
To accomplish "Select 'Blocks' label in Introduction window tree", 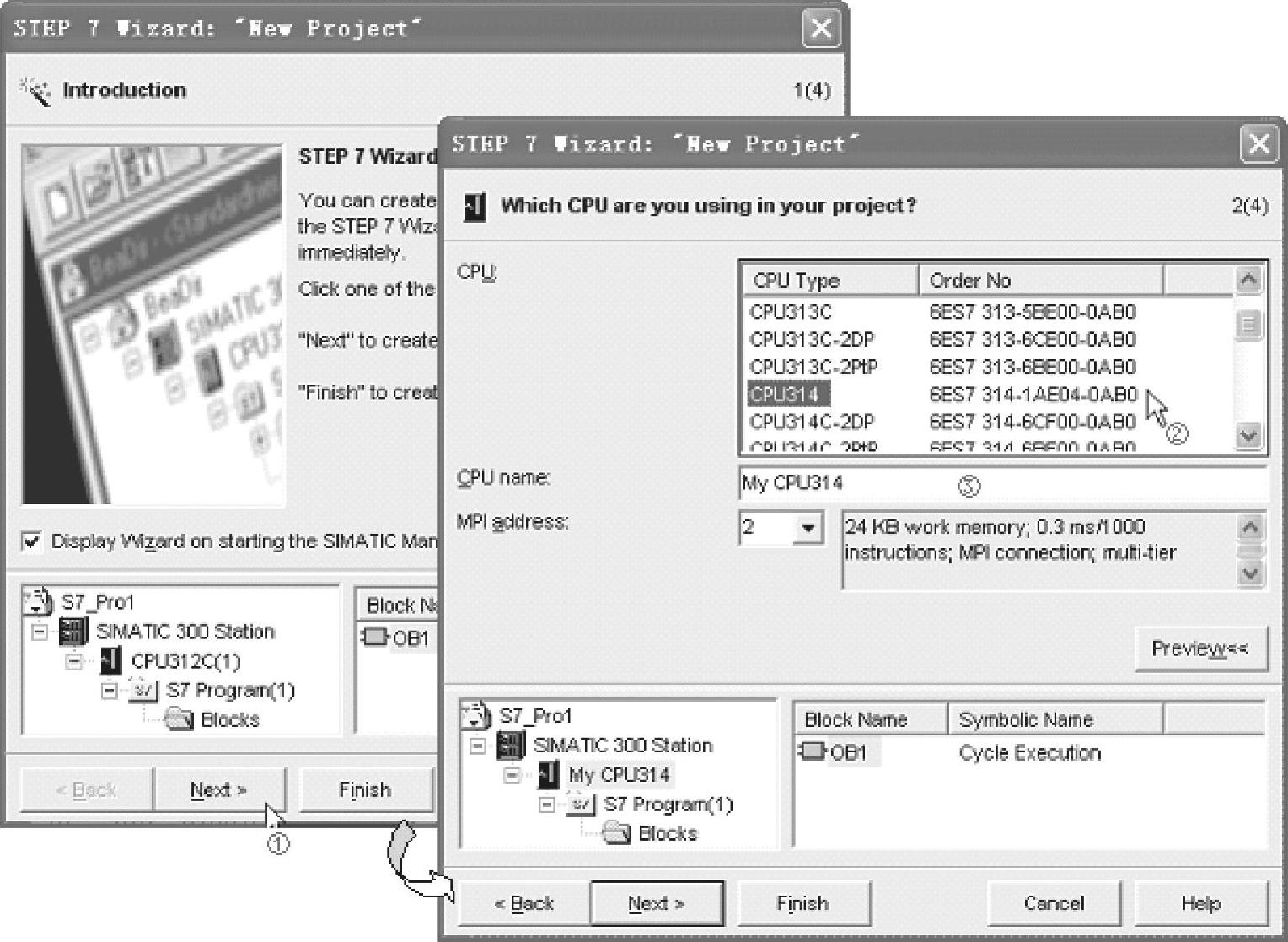I will coord(230,719).
